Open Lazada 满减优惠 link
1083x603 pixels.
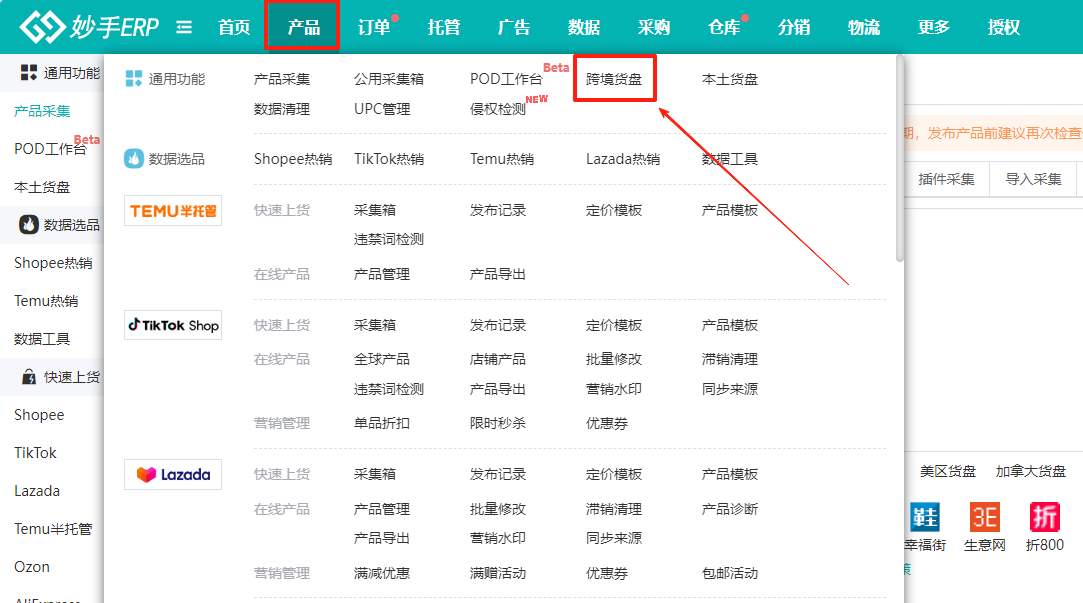(x=382, y=573)
